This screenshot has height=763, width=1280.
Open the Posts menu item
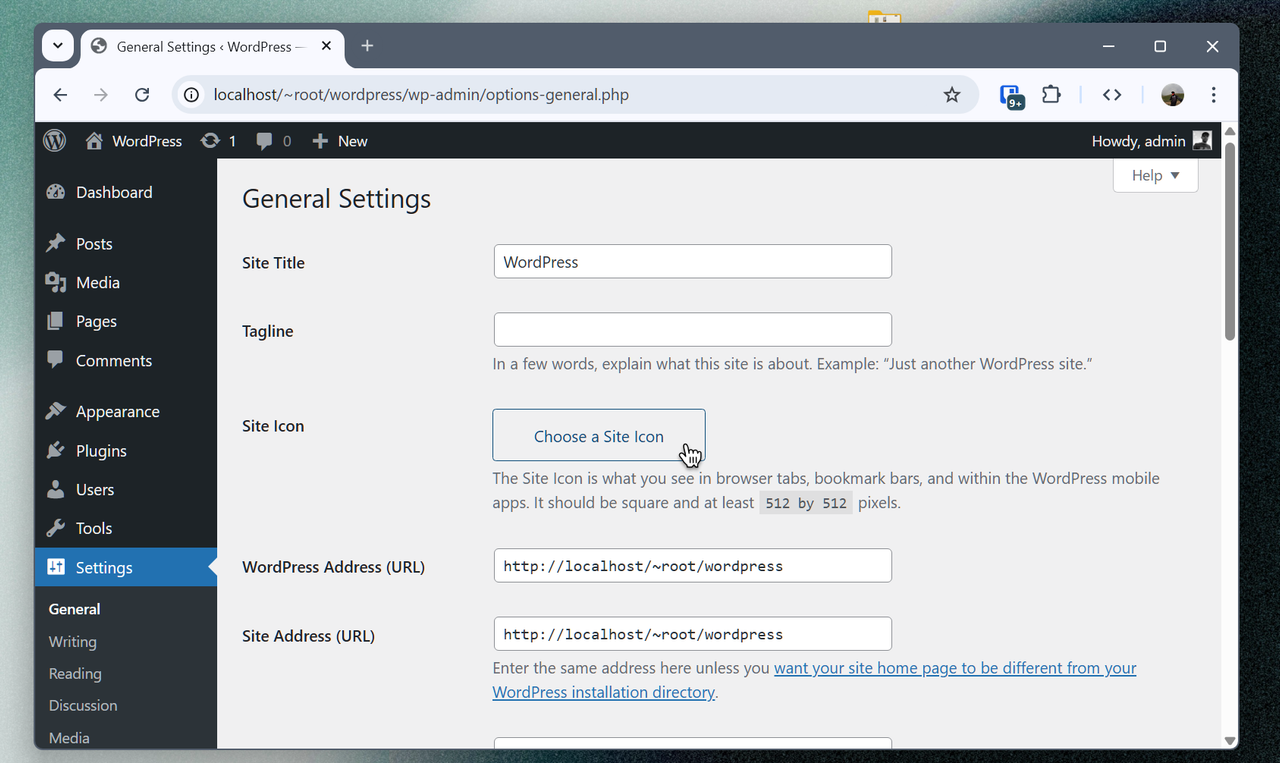coord(126,243)
